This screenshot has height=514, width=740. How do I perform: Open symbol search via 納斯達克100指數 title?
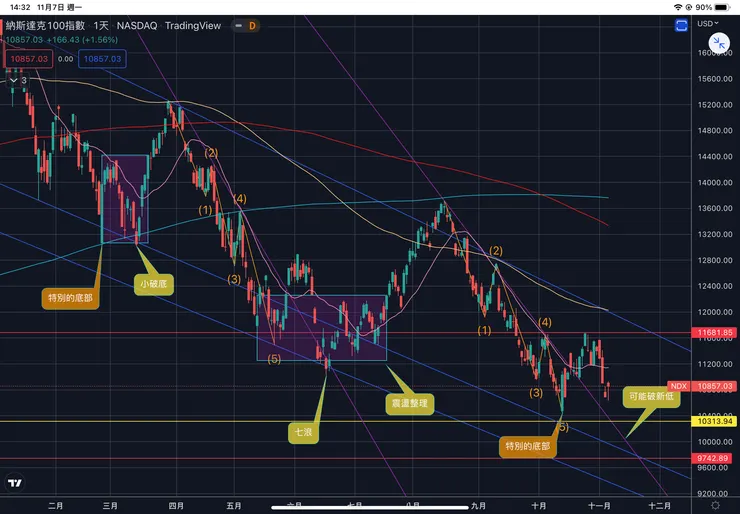(45, 25)
